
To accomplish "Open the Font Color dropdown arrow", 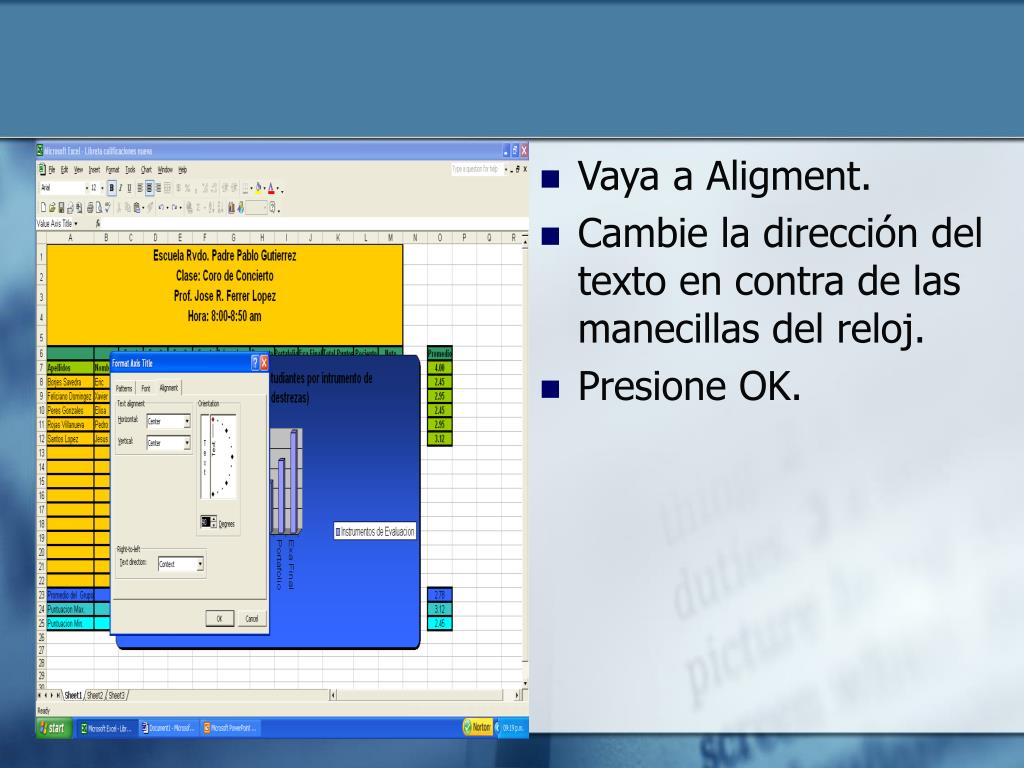I will click(278, 189).
